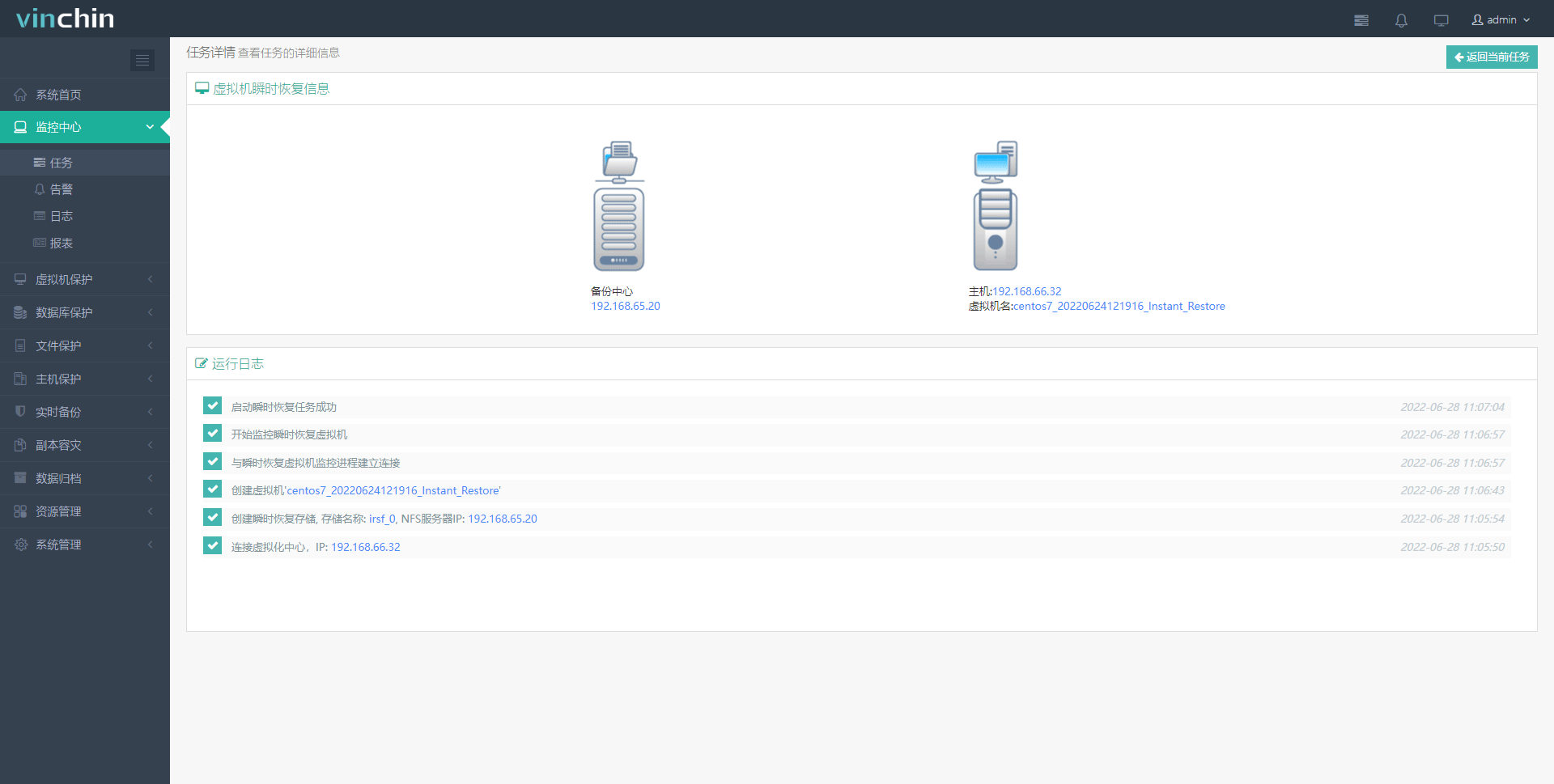Click backup center IP 192.168.65.20 link
Image resolution: width=1554 pixels, height=784 pixels.
click(x=626, y=306)
